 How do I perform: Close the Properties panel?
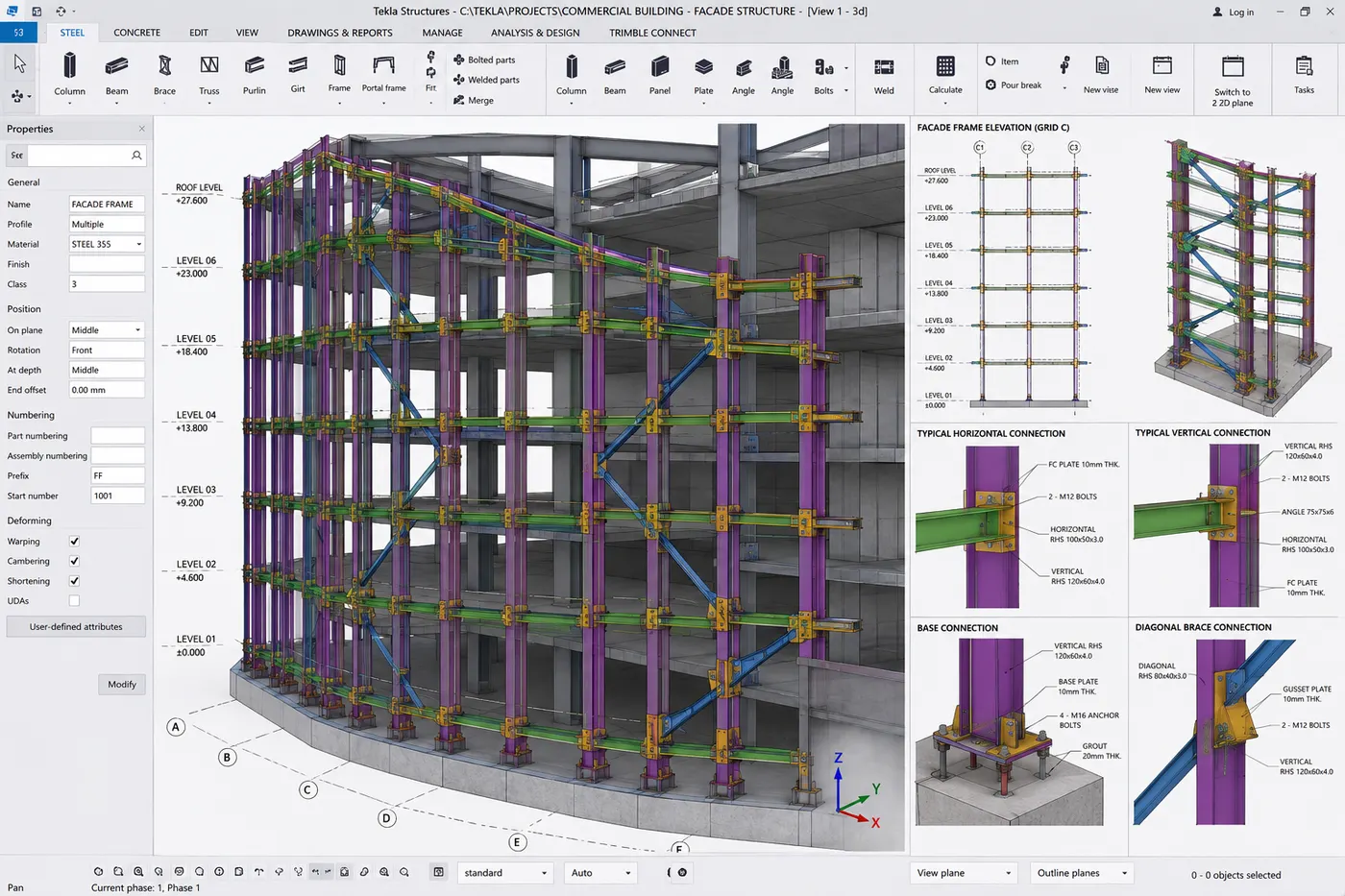tap(142, 129)
